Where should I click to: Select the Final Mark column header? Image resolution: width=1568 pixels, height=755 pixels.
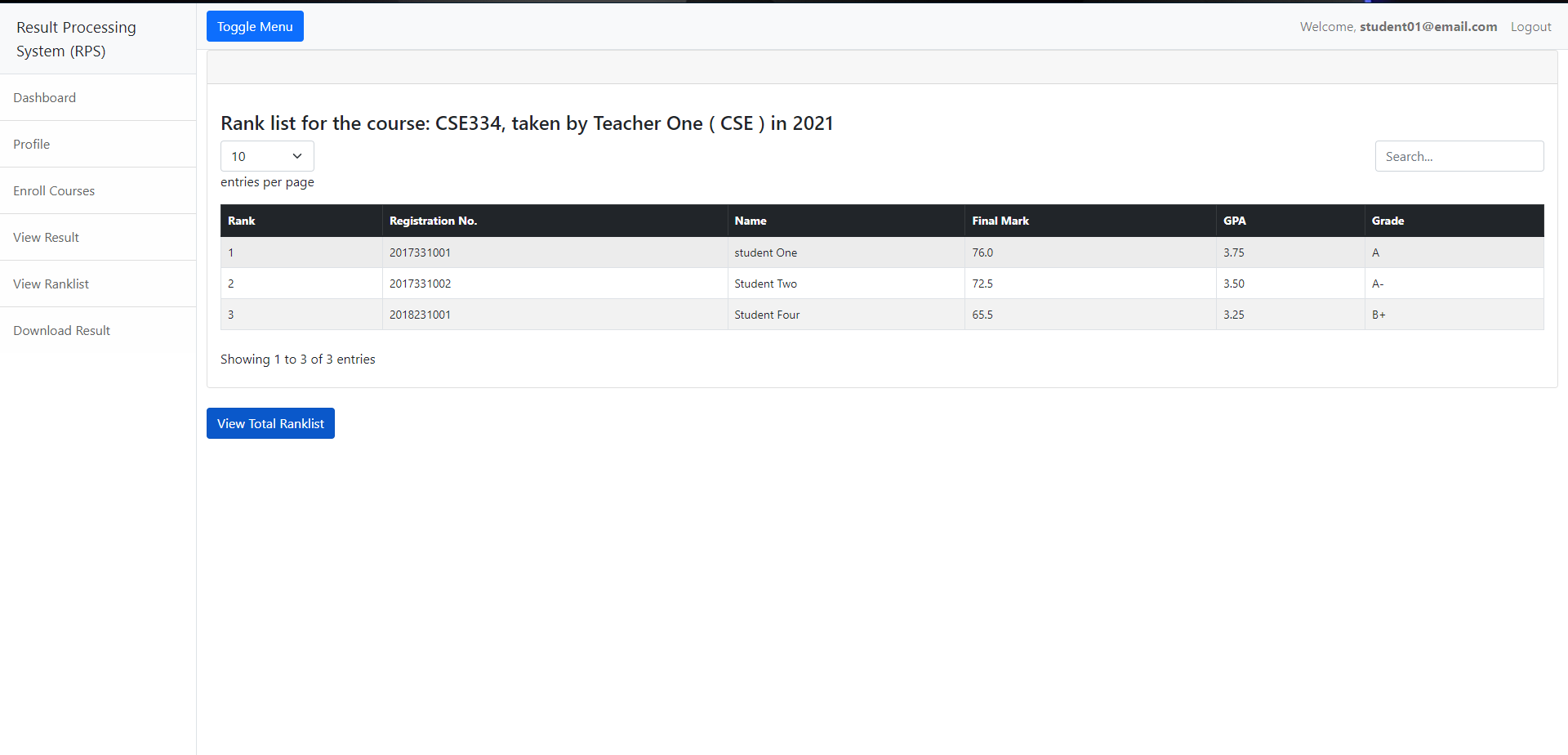click(x=1000, y=221)
